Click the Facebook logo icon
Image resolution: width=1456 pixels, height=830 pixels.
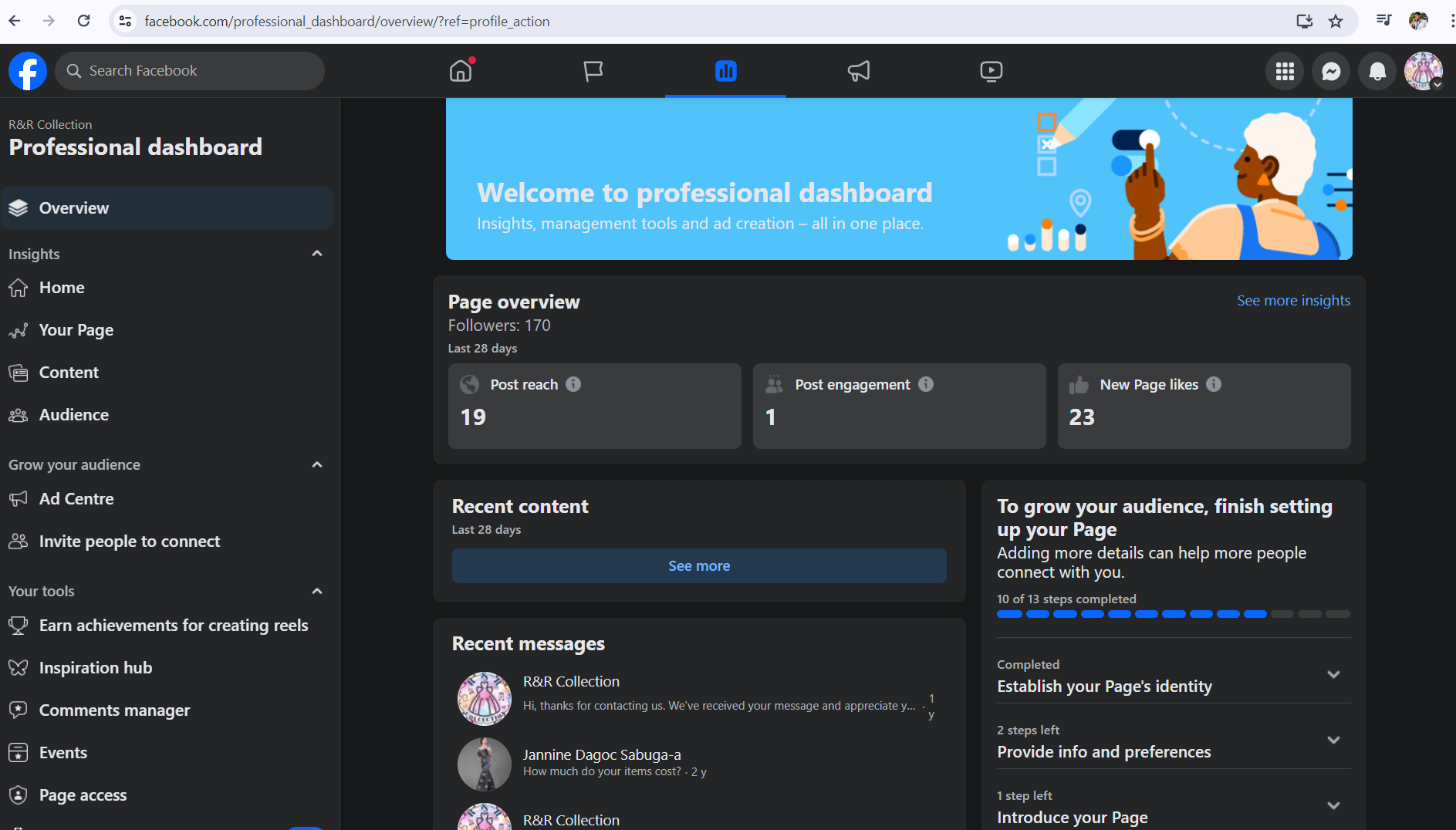28,71
